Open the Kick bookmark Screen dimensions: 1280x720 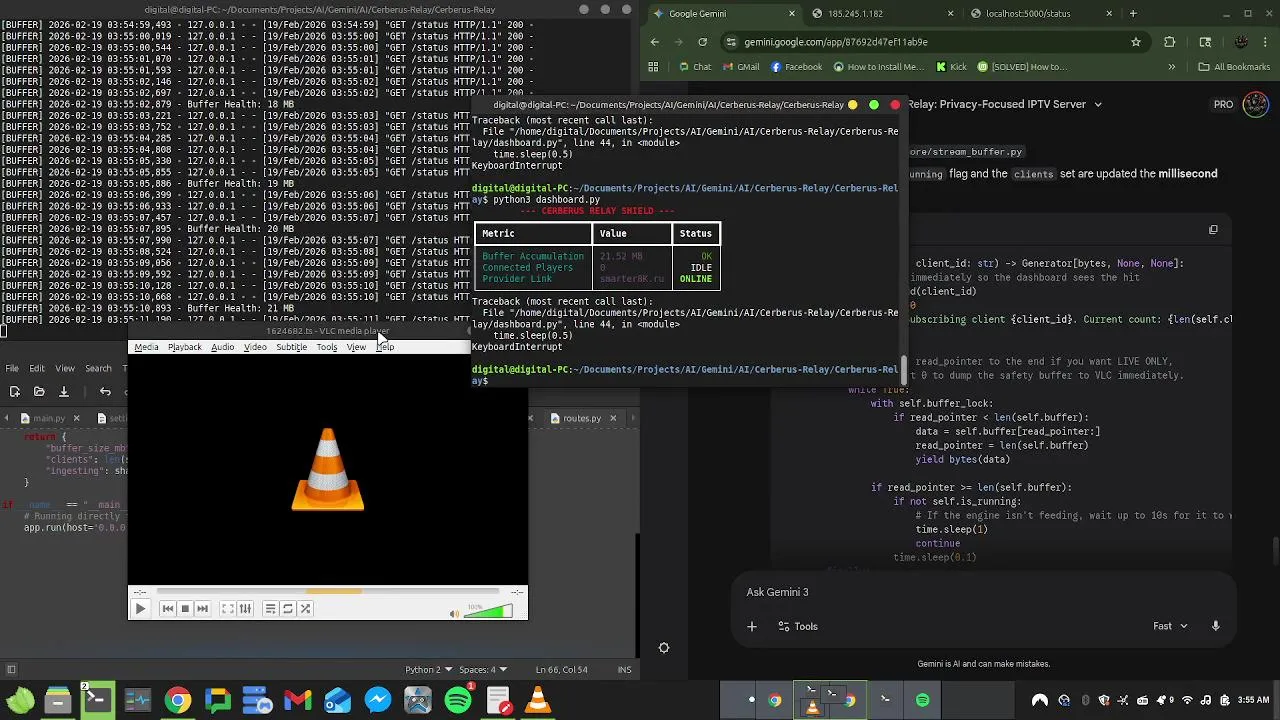951,67
